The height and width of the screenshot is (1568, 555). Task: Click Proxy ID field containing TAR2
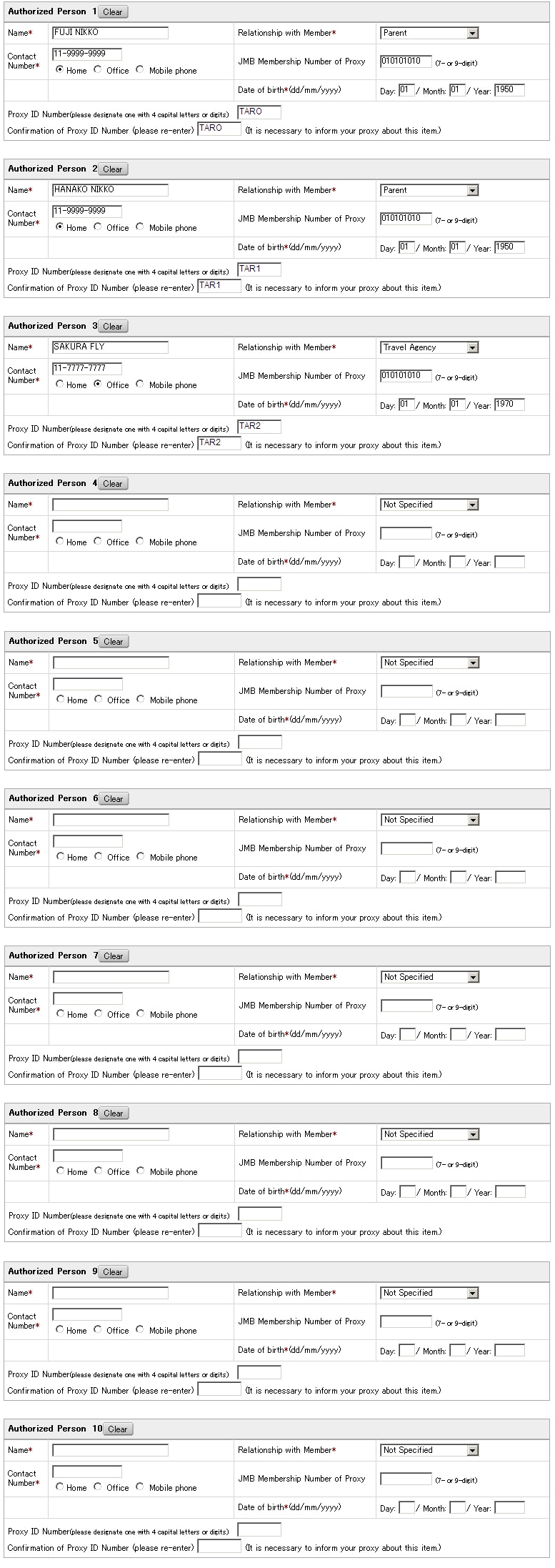click(259, 427)
